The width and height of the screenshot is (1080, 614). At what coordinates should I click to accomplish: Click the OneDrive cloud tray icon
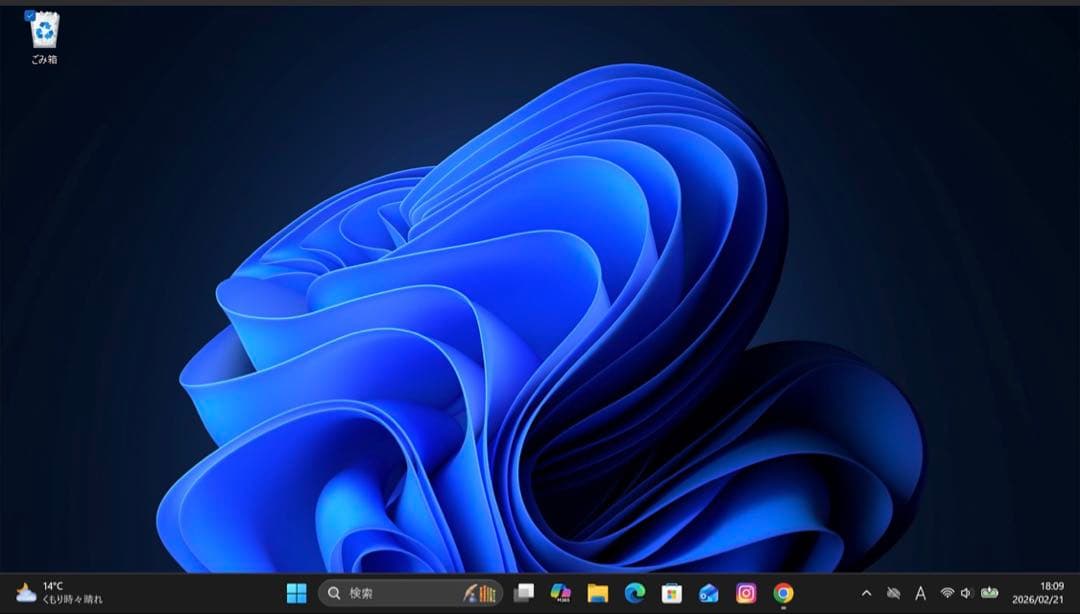pos(893,593)
